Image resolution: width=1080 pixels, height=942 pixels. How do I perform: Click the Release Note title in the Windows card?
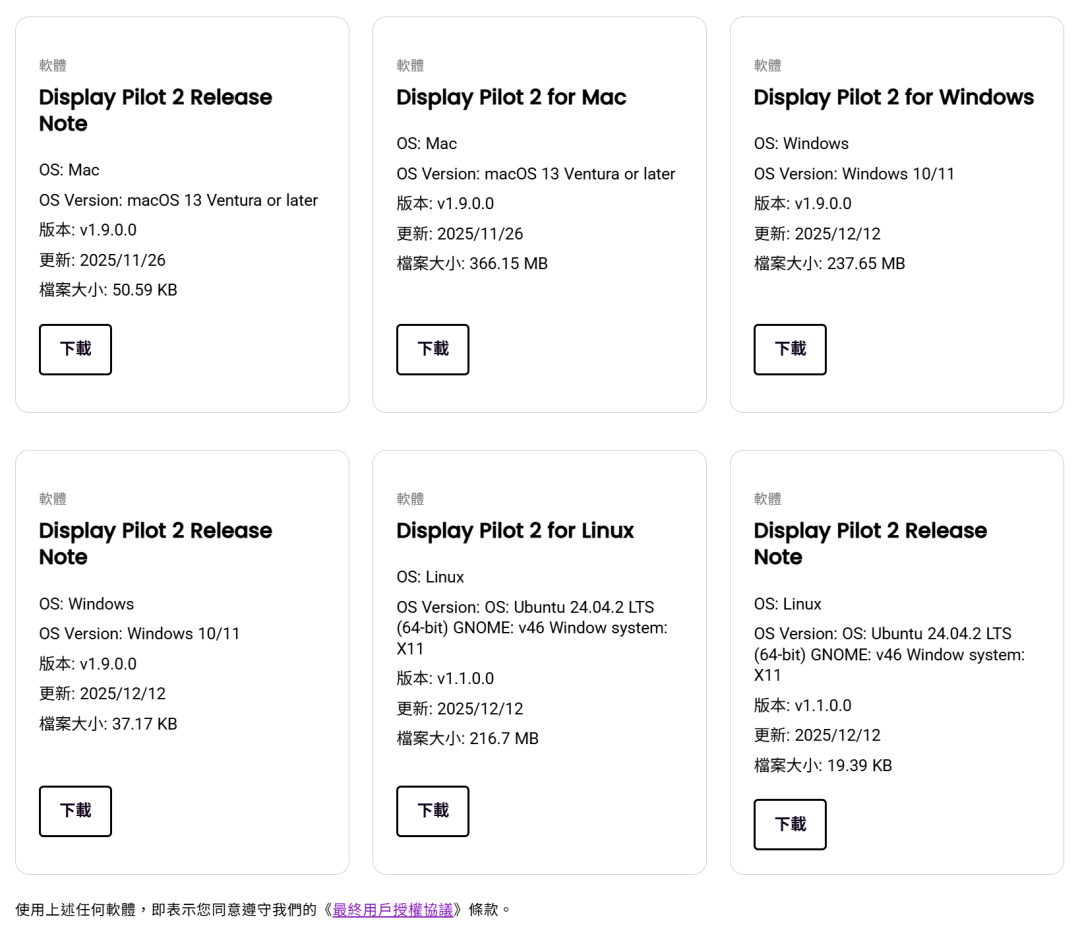(155, 543)
